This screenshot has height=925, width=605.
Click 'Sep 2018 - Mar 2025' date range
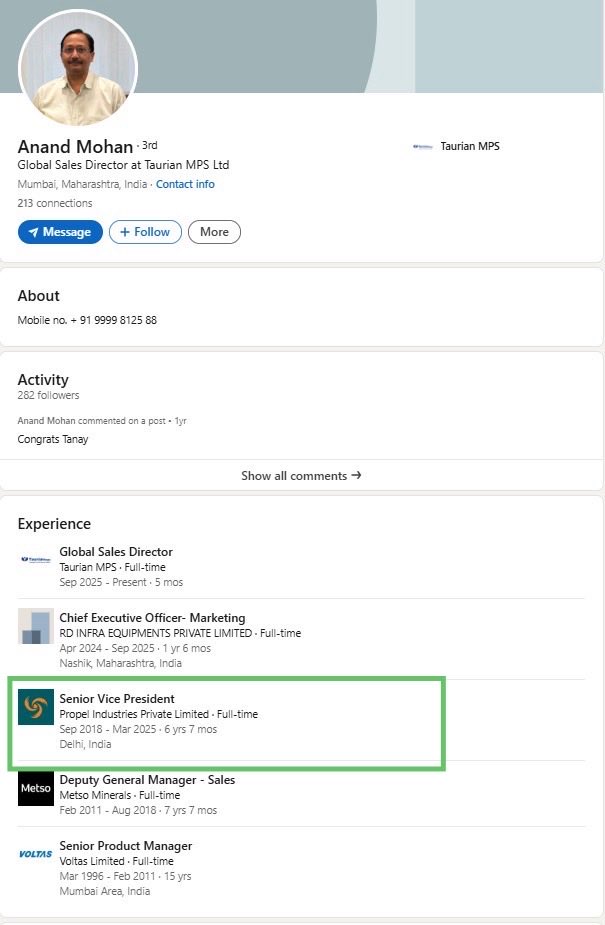pos(108,729)
